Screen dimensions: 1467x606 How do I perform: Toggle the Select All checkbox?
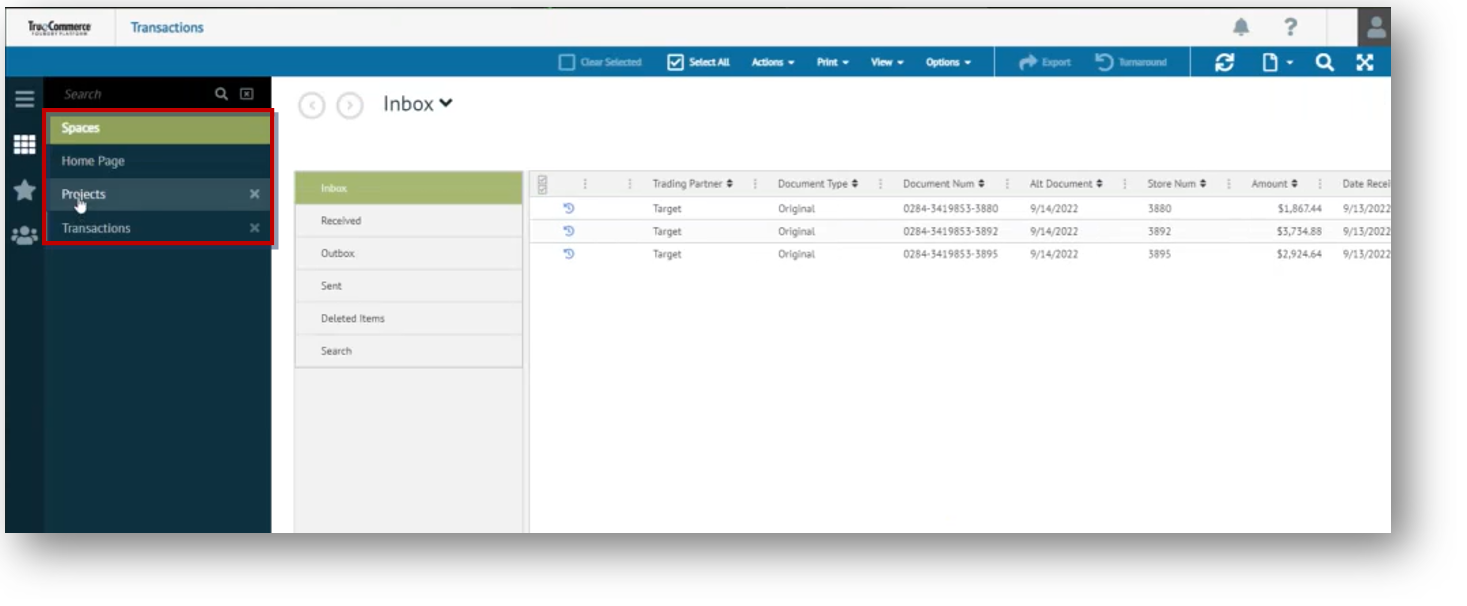[x=675, y=62]
